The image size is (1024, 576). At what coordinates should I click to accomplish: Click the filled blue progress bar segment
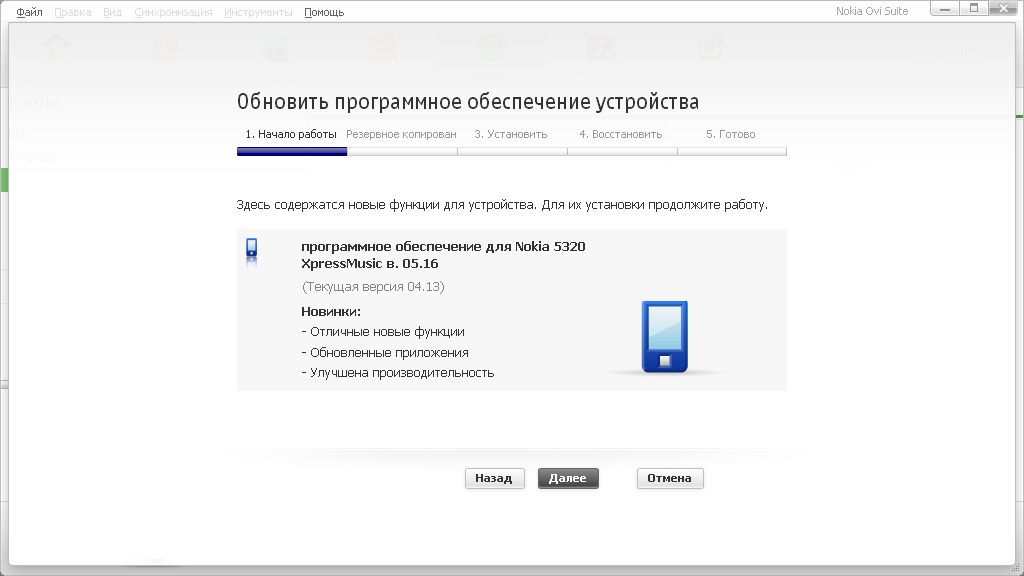(x=292, y=152)
